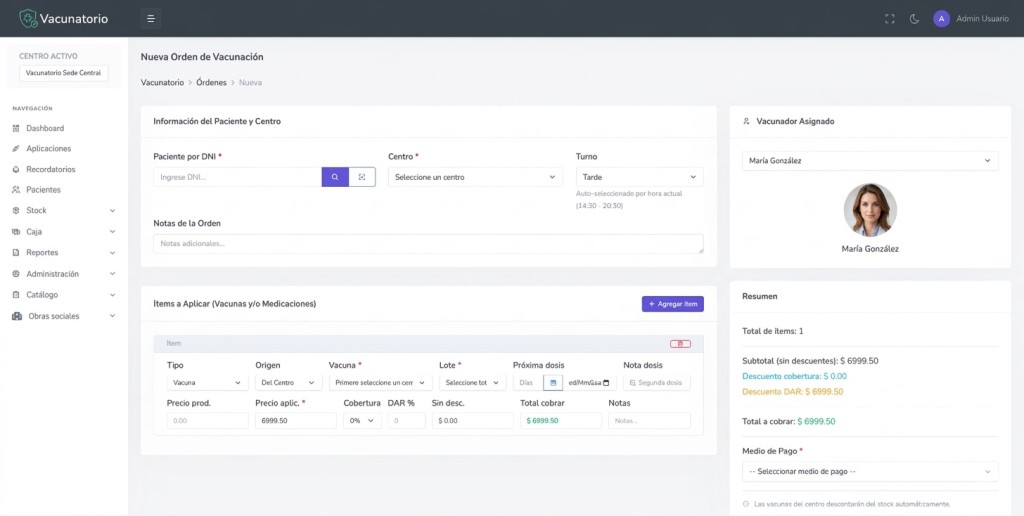The height and width of the screenshot is (516, 1024).
Task: Open the Centro dropdown
Action: (475, 177)
